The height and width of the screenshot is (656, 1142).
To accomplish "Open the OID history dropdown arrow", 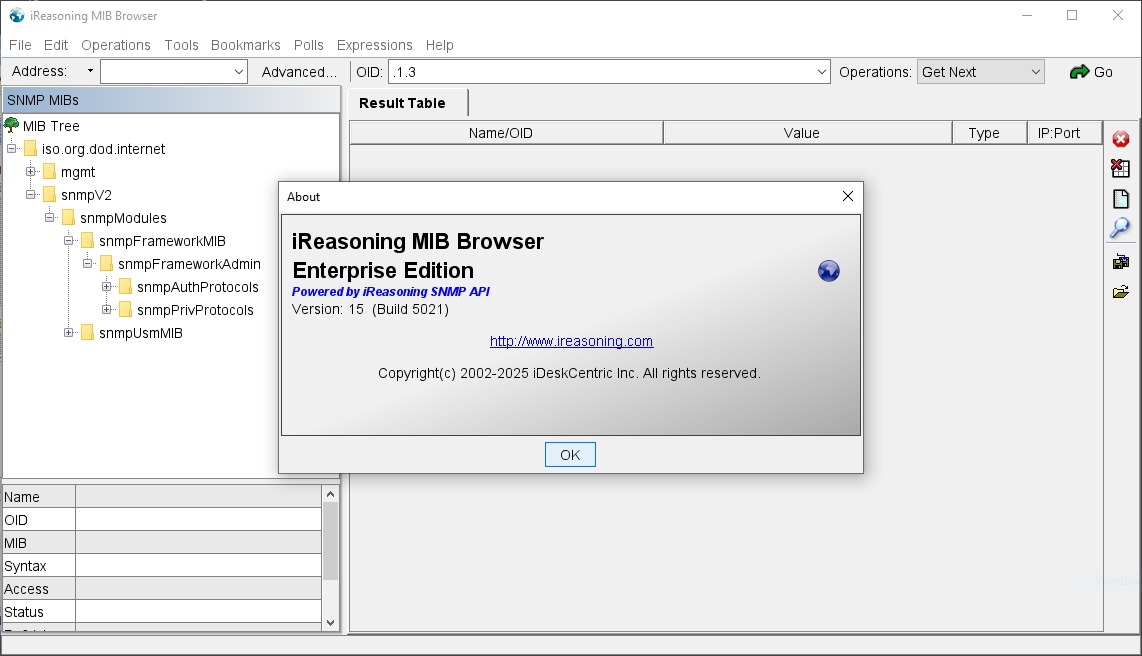I will click(821, 72).
